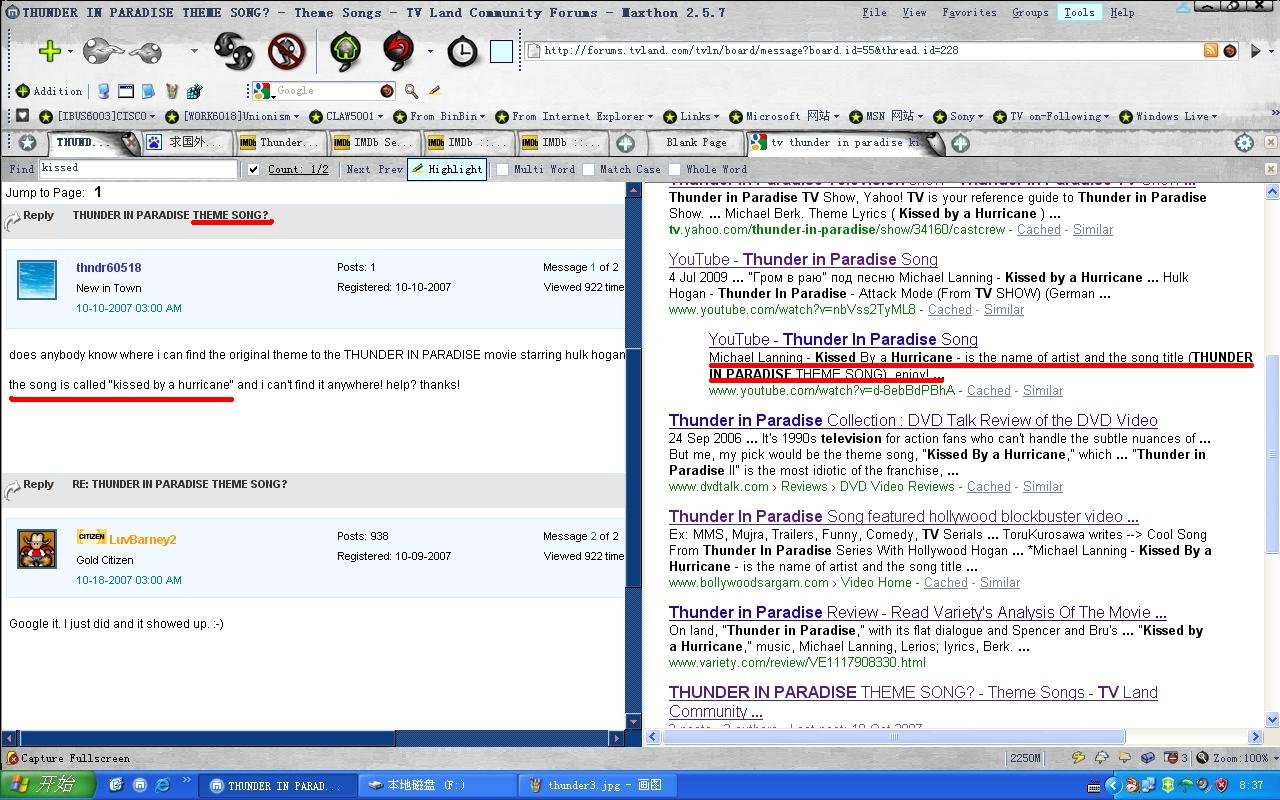The width and height of the screenshot is (1280, 800).
Task: Click the red undo arrow icon
Action: point(399,51)
